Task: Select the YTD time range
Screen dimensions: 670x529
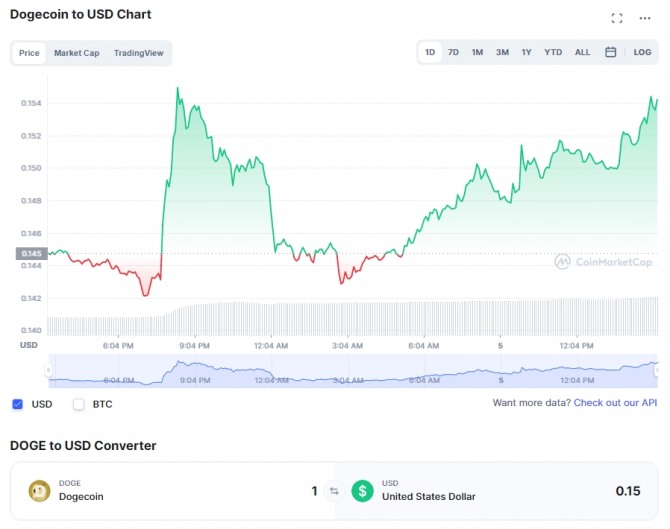Action: click(x=553, y=52)
